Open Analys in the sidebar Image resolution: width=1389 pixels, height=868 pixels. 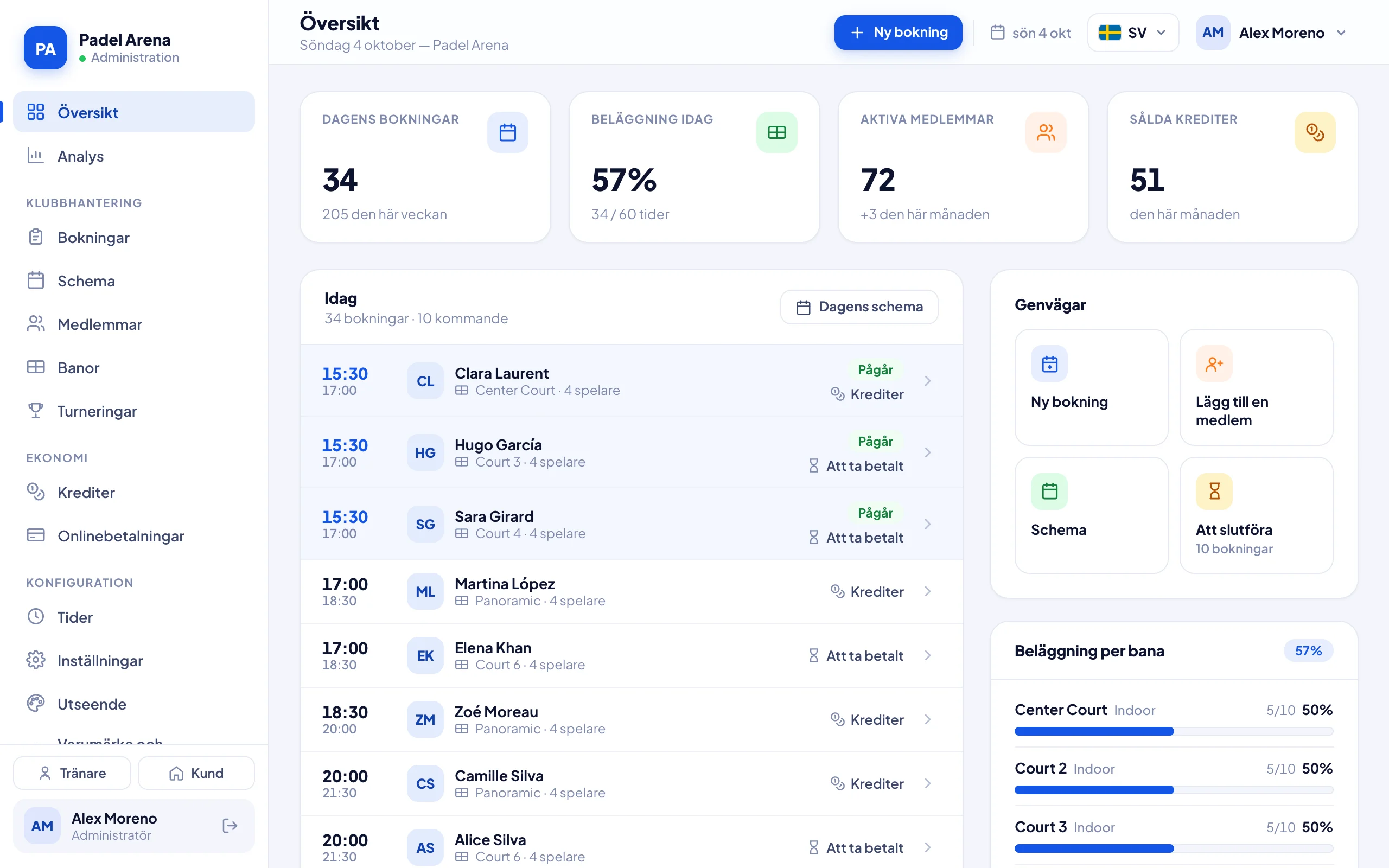(x=133, y=156)
